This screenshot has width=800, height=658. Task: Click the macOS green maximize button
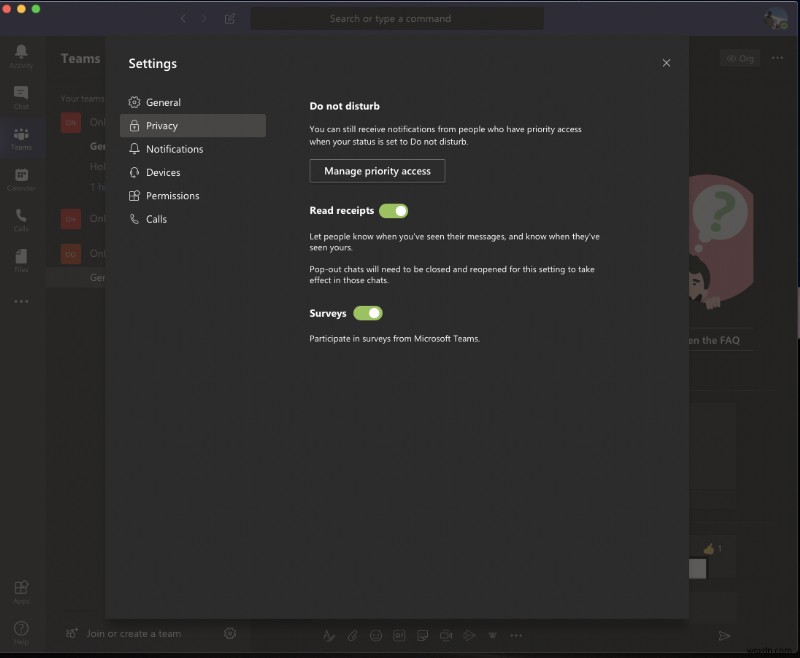click(36, 9)
